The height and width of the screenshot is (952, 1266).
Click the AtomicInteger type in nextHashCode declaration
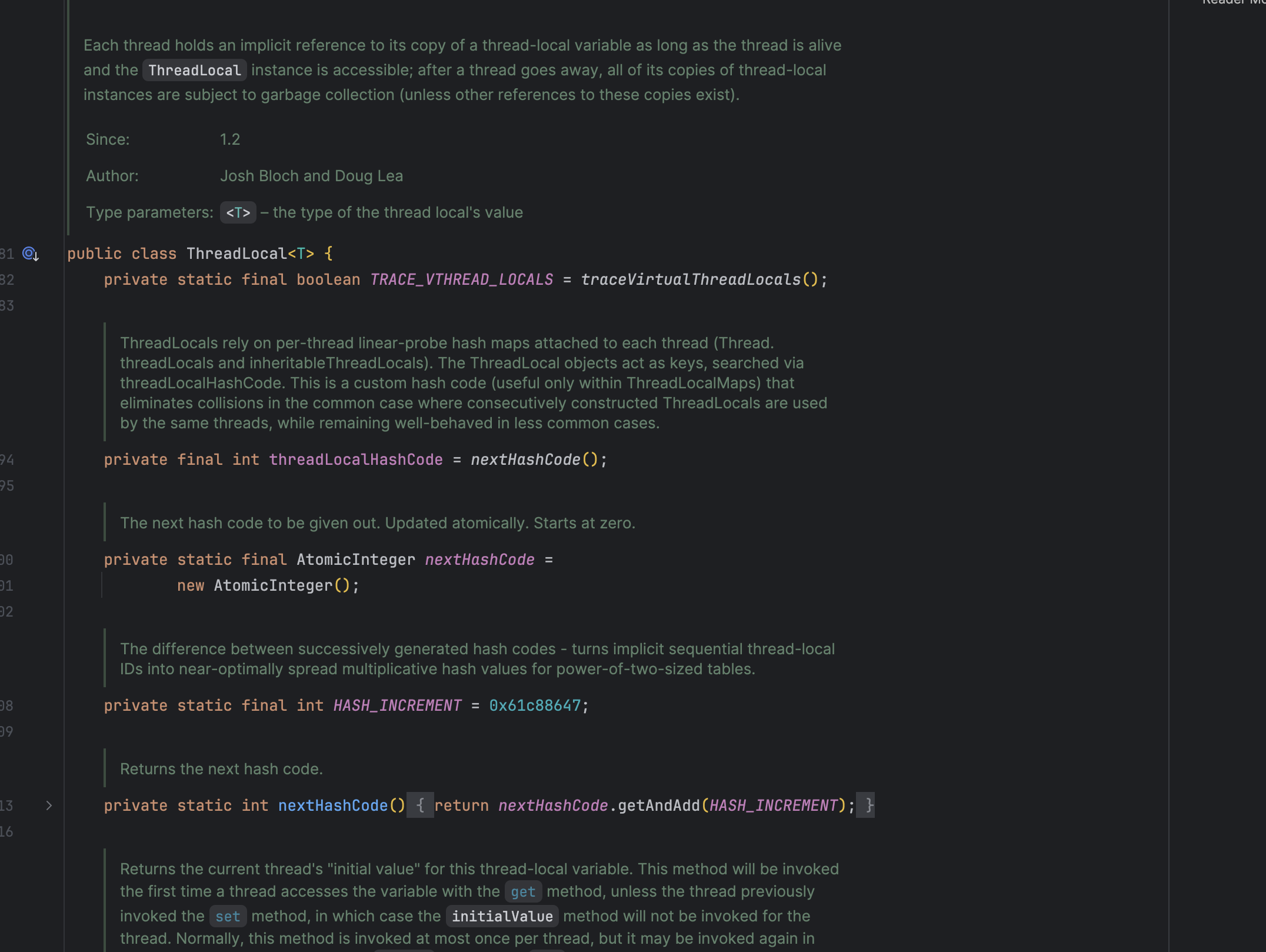355,560
